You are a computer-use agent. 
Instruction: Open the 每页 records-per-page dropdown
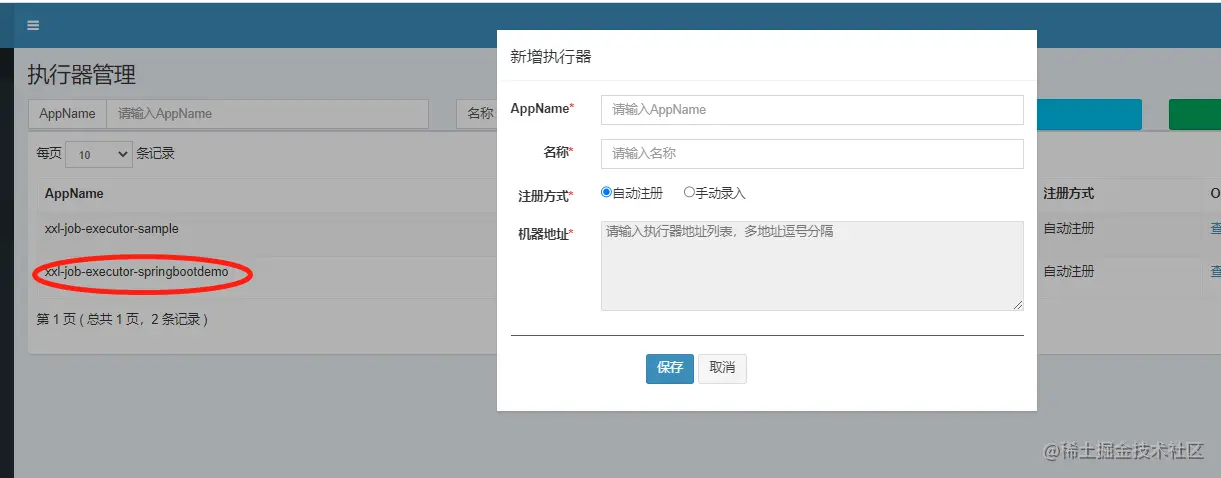[x=98, y=154]
